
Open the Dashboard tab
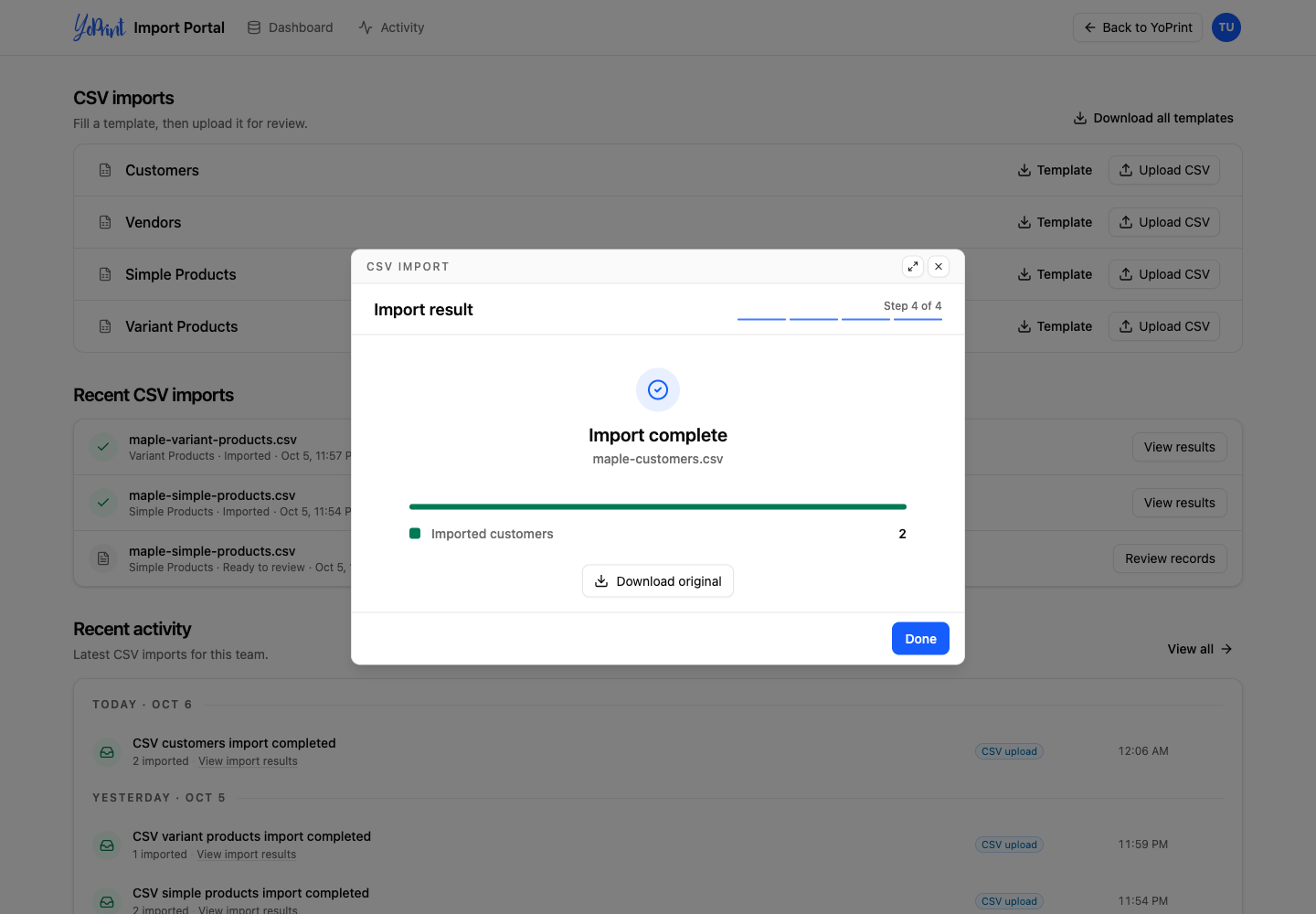click(290, 27)
